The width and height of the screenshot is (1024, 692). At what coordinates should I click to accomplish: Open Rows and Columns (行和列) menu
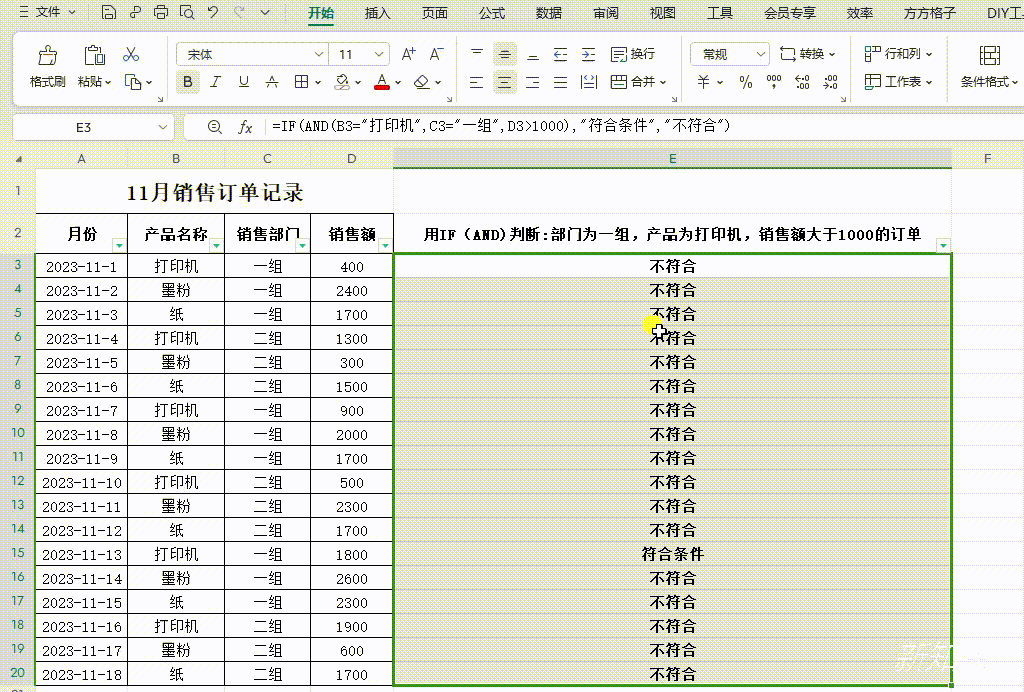(x=898, y=54)
